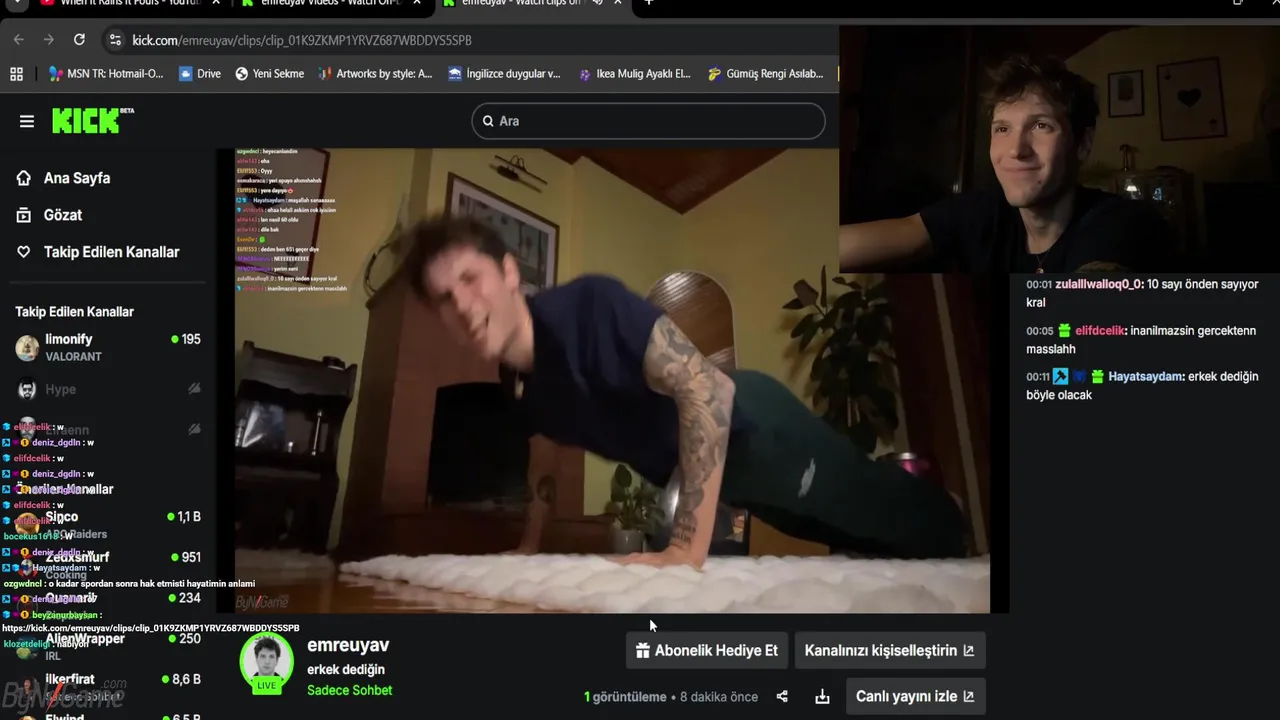Click the clip video player
1280x720 pixels.
(612, 380)
